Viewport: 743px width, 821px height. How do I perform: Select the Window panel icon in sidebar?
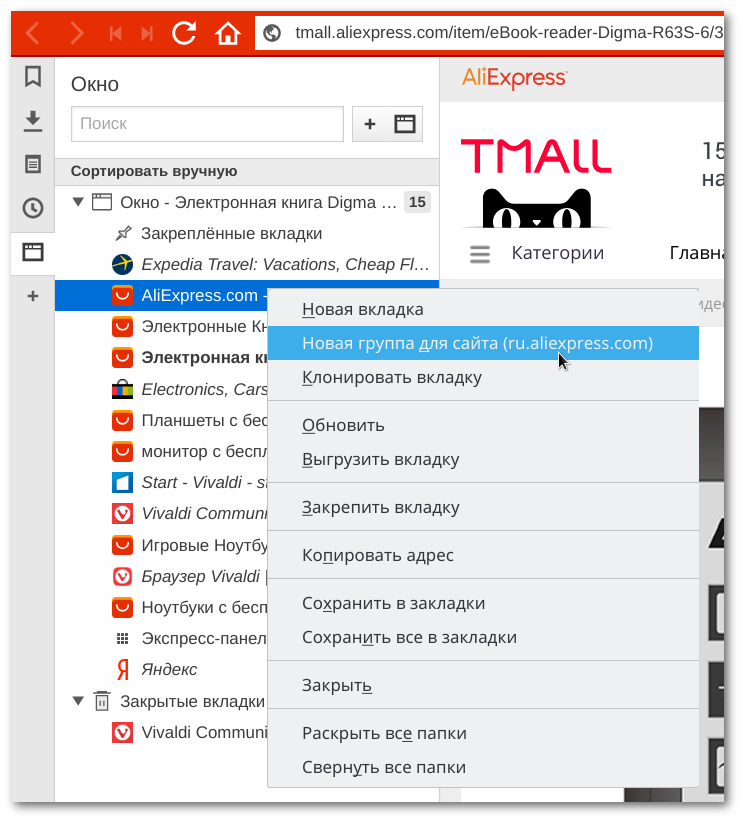[33, 252]
